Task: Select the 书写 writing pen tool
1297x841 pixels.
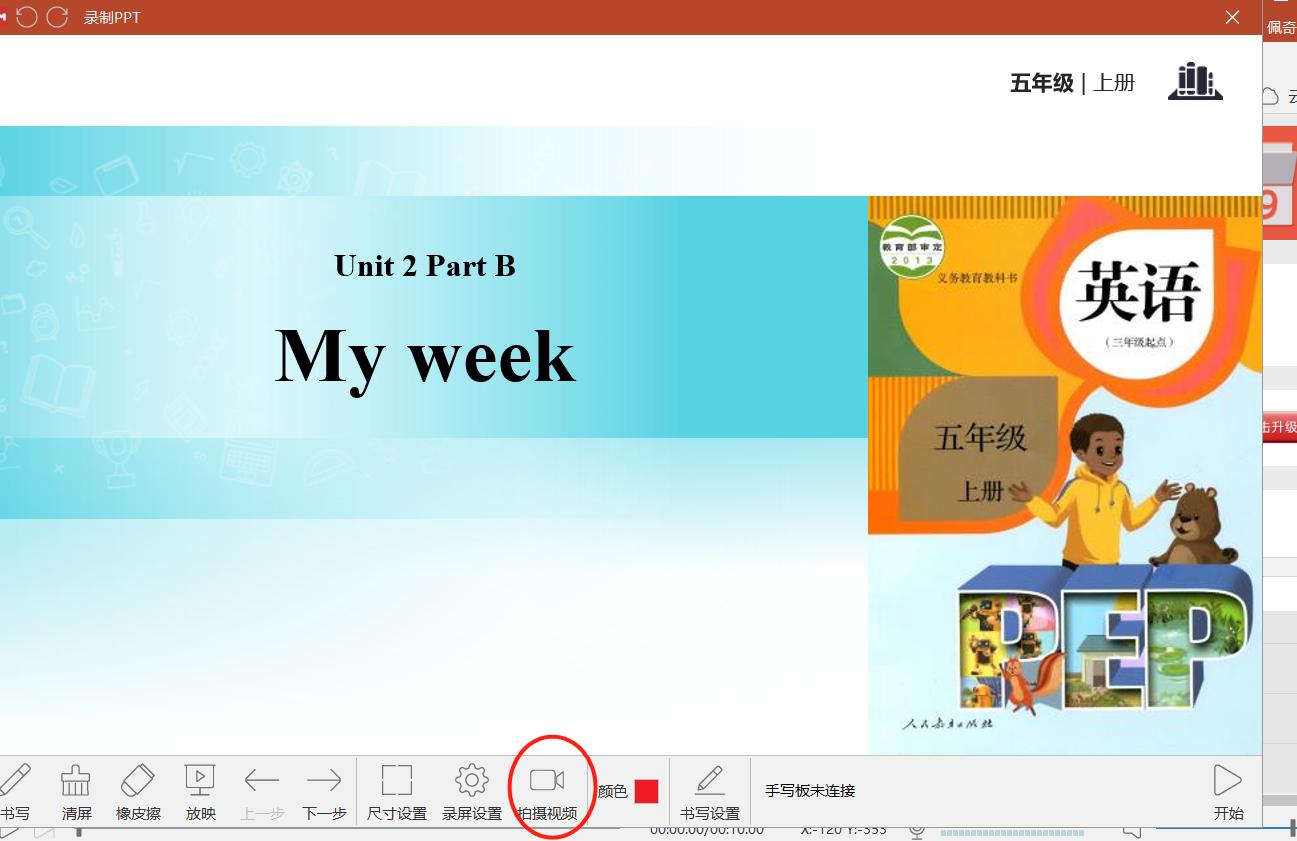Action: click(x=16, y=790)
